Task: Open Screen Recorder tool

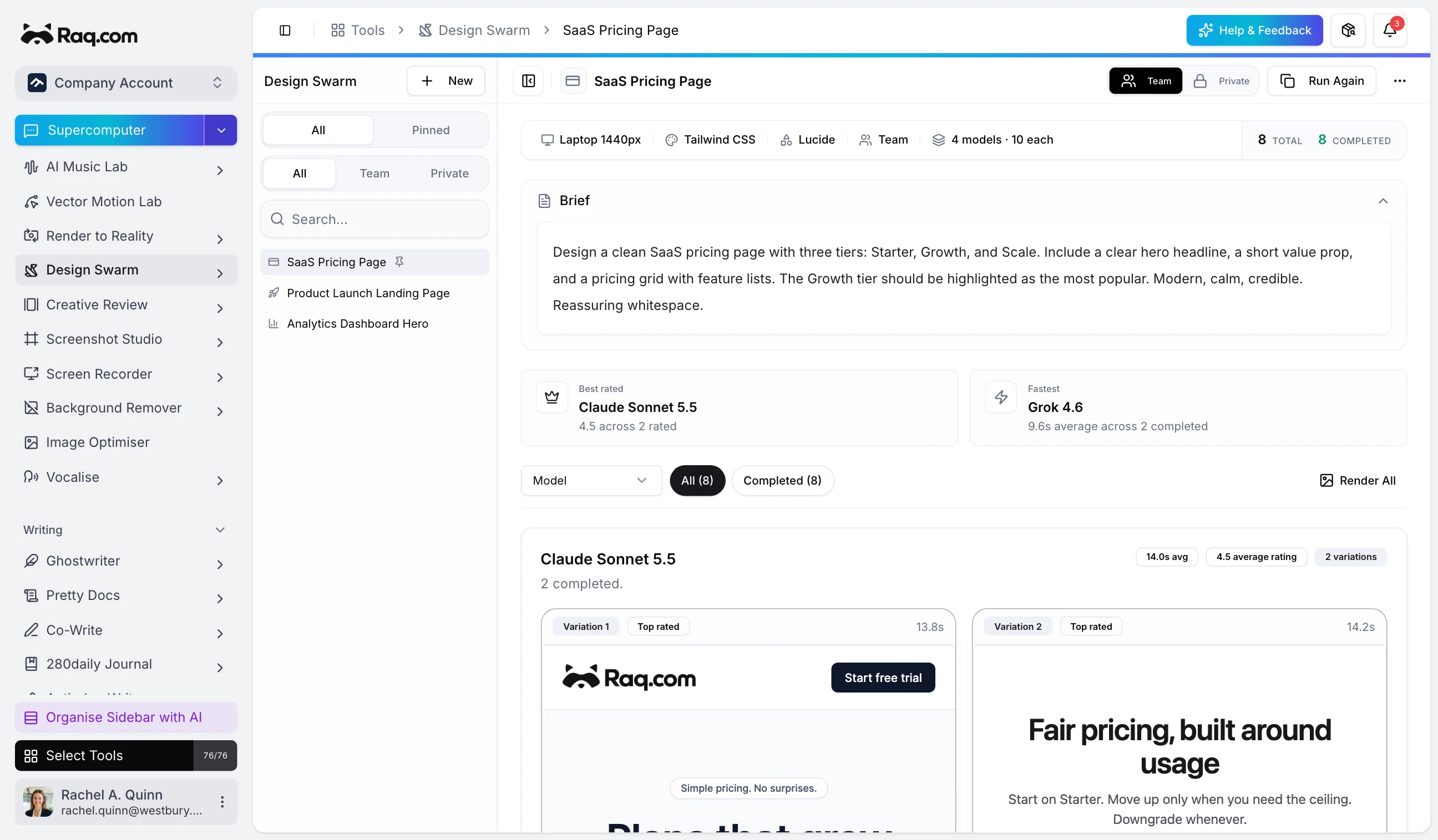Action: click(124, 374)
